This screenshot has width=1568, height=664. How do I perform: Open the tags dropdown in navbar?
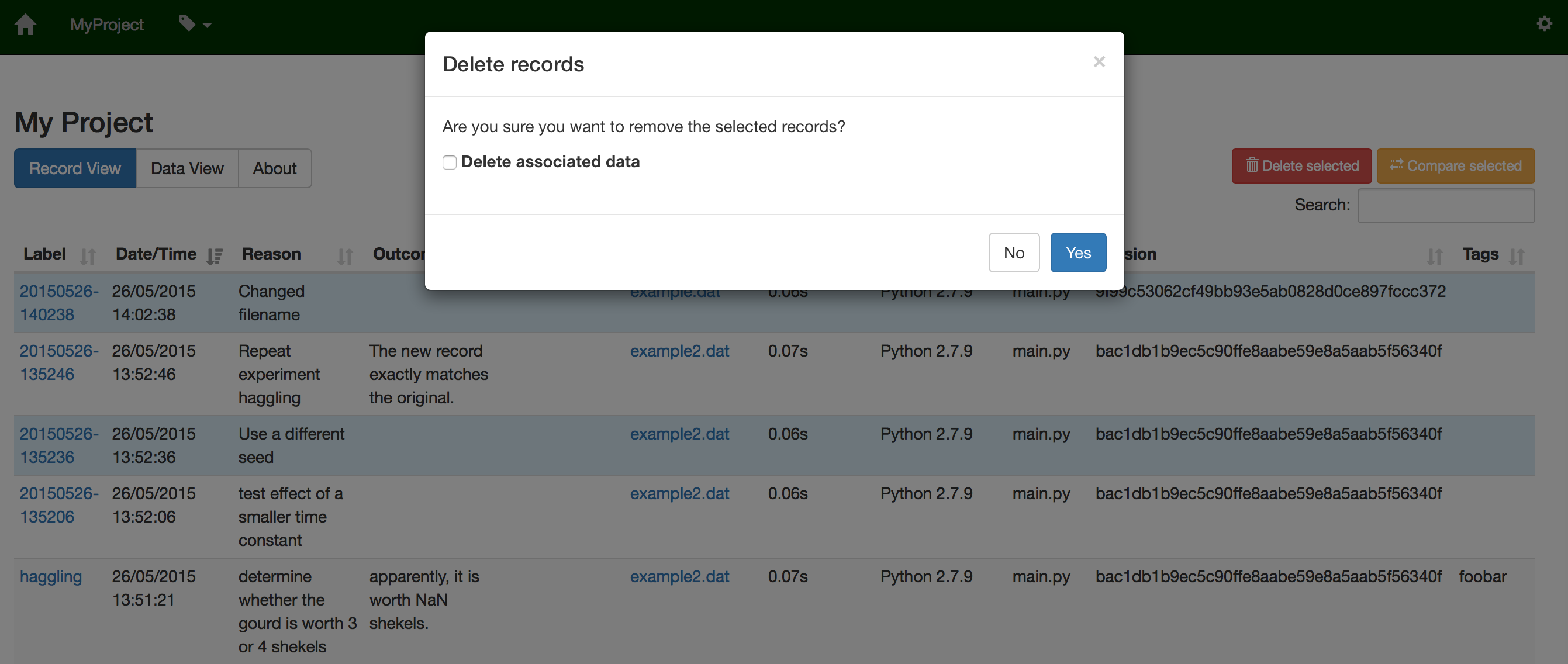pyautogui.click(x=195, y=25)
